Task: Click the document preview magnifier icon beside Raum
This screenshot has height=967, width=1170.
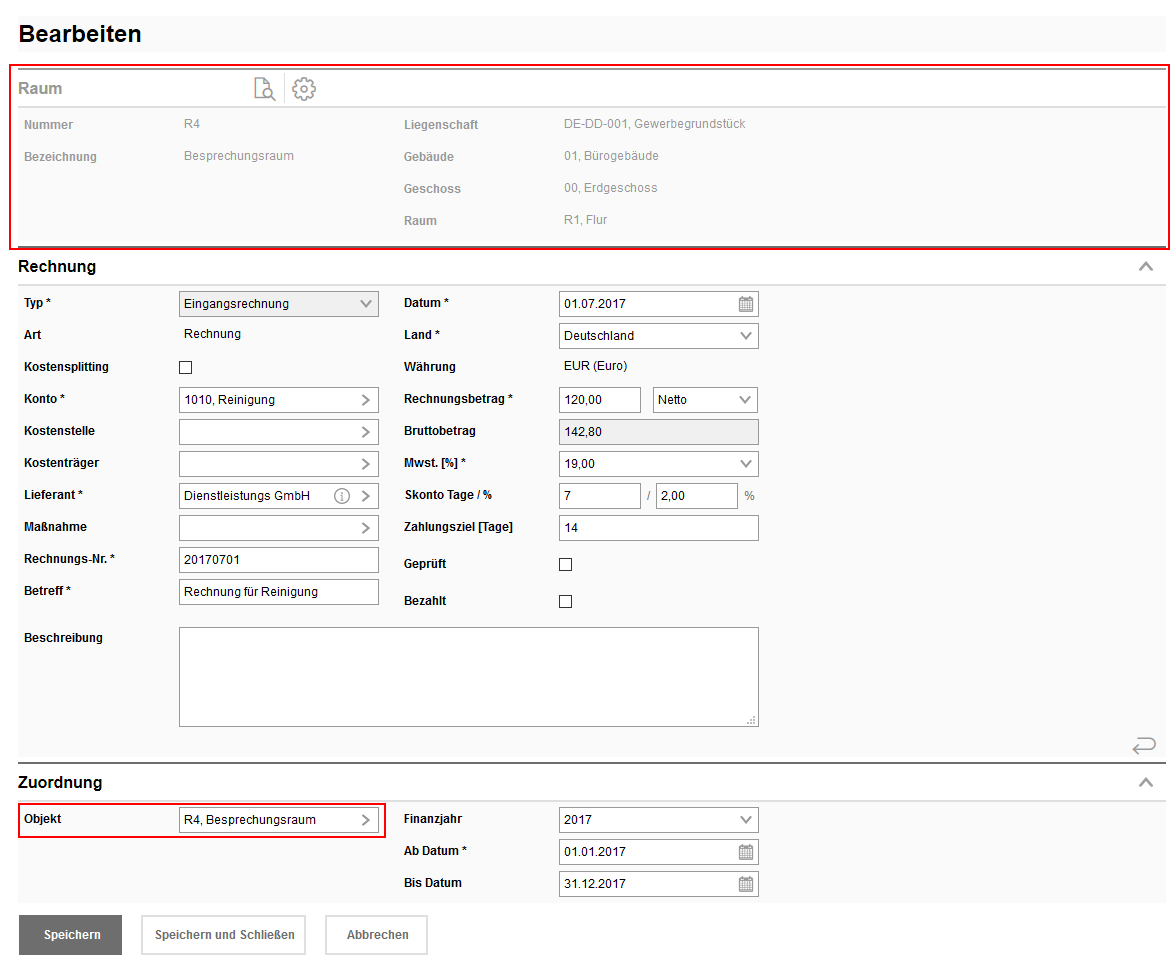Action: (x=264, y=89)
